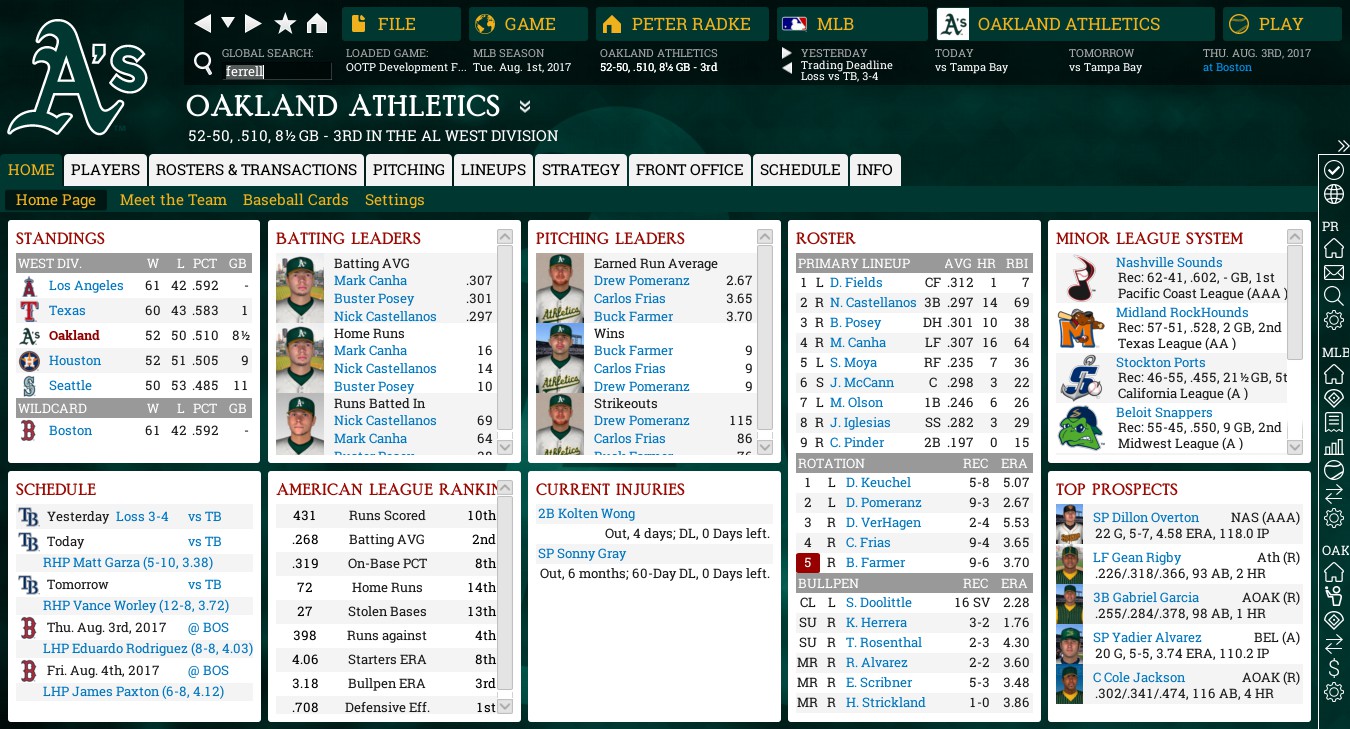Click the Los Angeles Angels logo in standings

29,286
